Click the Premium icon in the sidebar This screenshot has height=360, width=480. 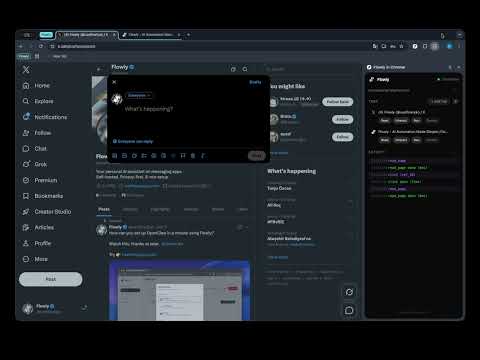[x=26, y=180]
